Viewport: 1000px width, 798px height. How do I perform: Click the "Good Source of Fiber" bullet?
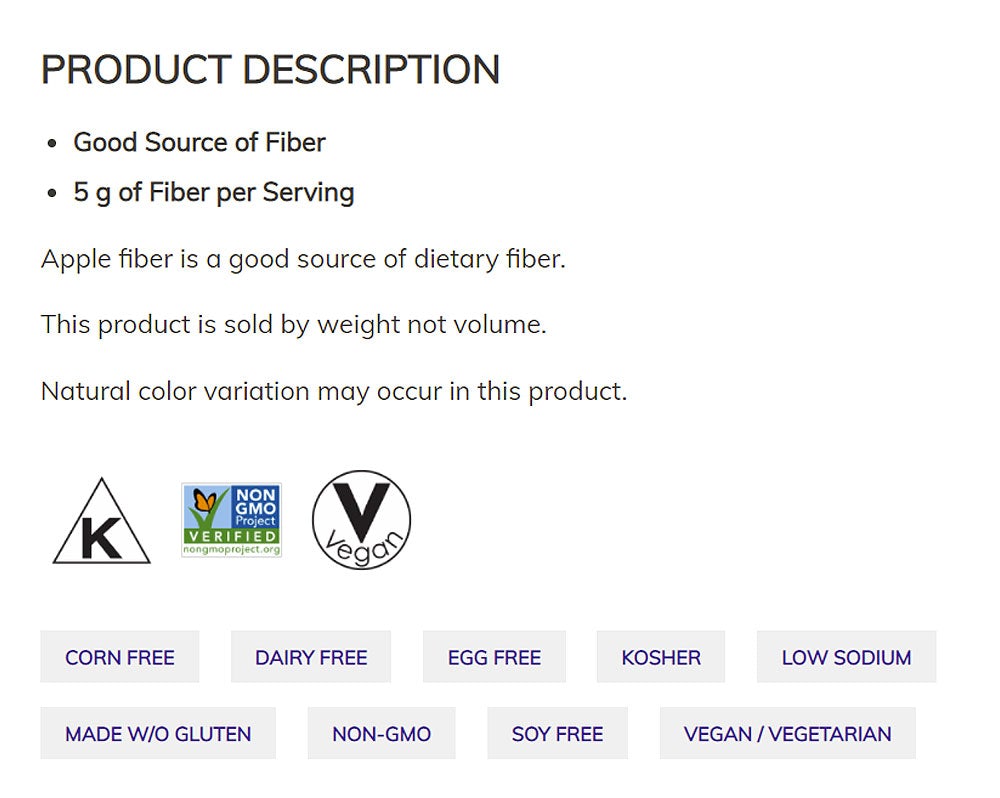click(x=199, y=142)
